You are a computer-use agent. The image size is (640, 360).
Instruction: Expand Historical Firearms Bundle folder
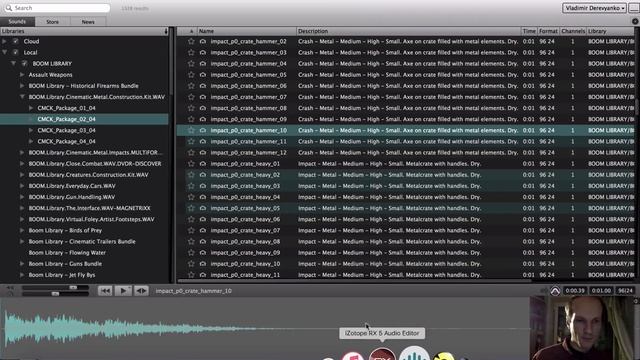[x=22, y=86]
